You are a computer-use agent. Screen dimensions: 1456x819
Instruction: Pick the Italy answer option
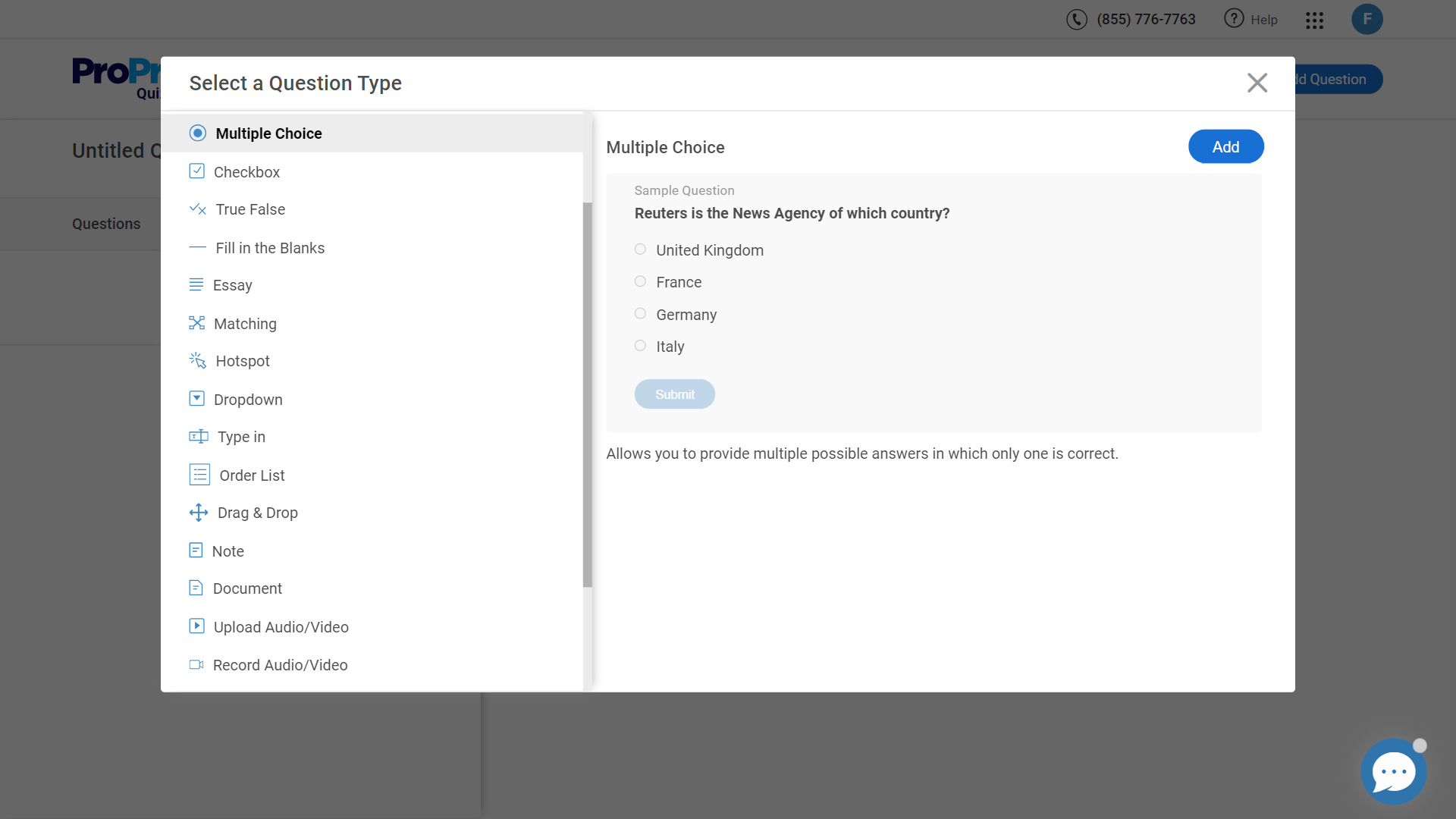point(640,346)
